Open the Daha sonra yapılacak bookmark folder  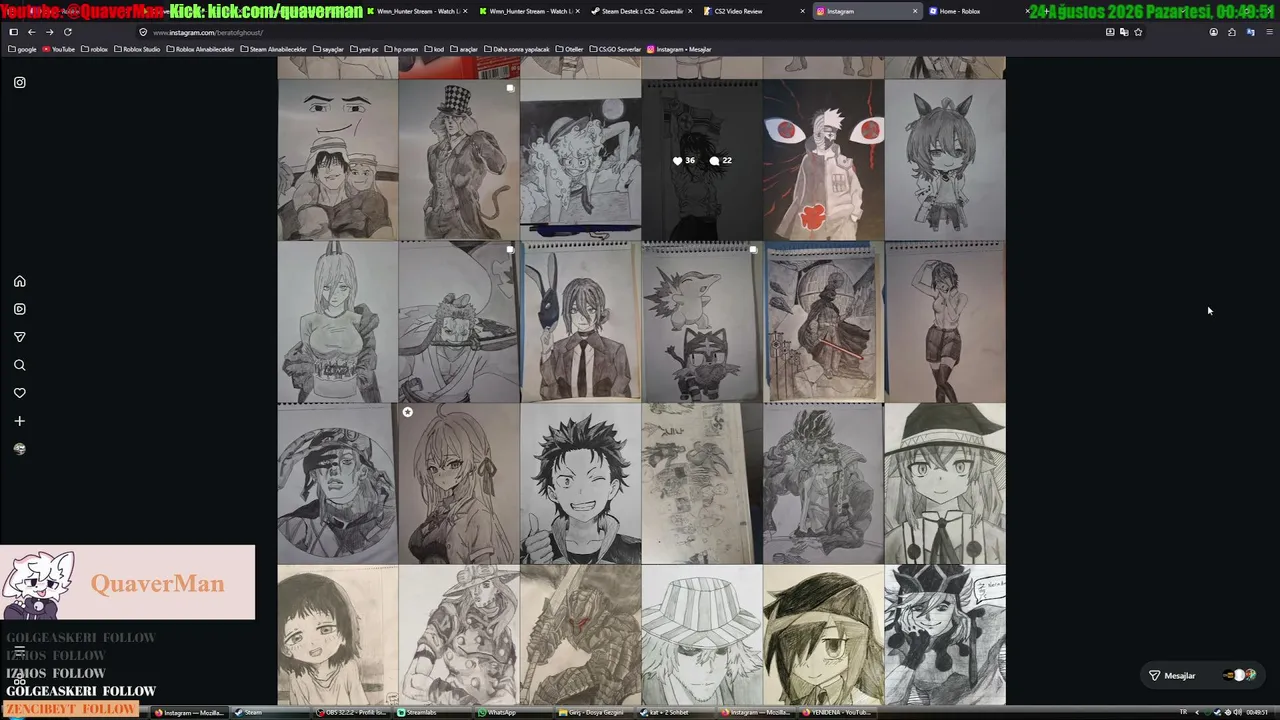(x=516, y=49)
